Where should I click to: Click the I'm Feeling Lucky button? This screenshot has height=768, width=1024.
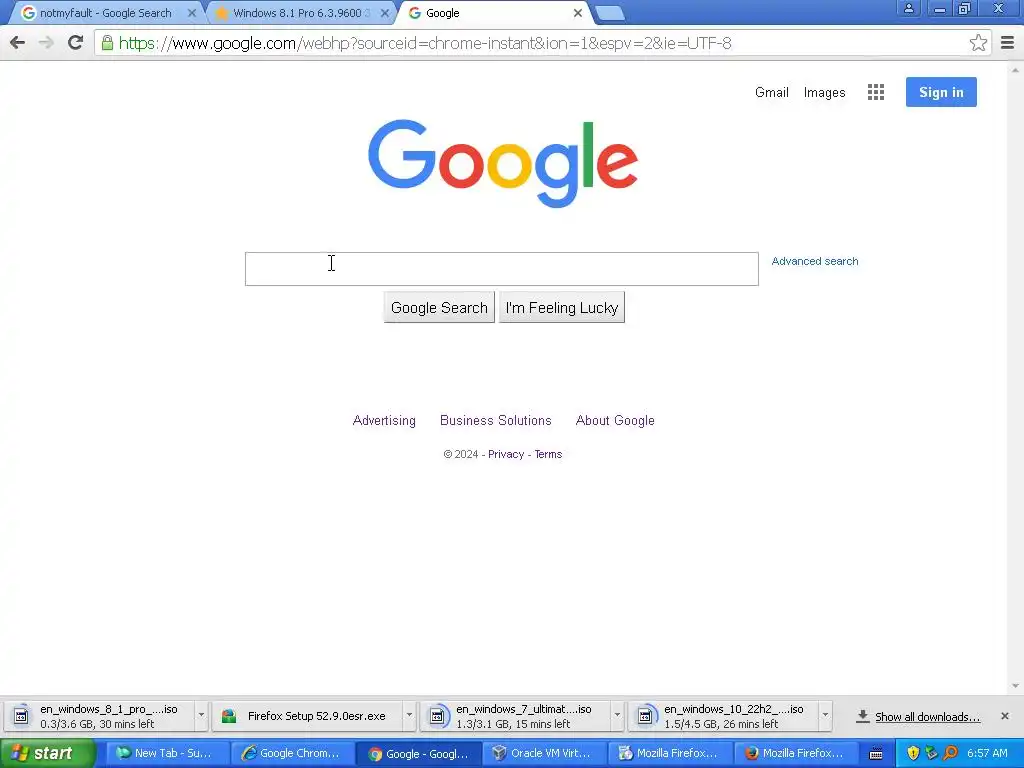(562, 308)
